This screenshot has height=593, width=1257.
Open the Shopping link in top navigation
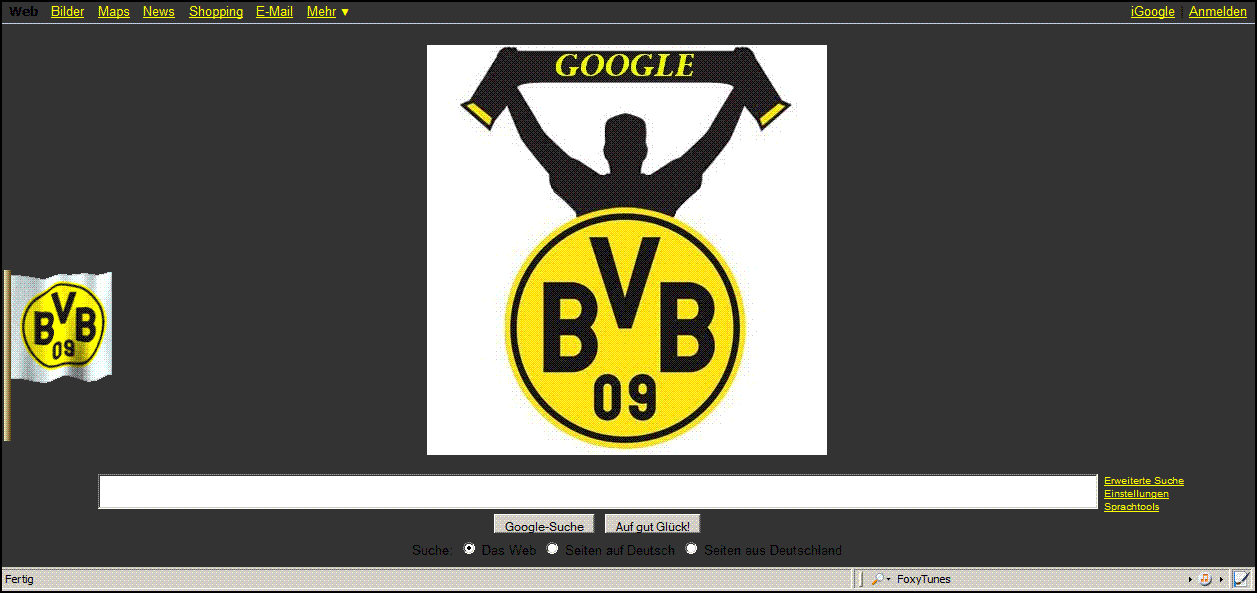216,12
